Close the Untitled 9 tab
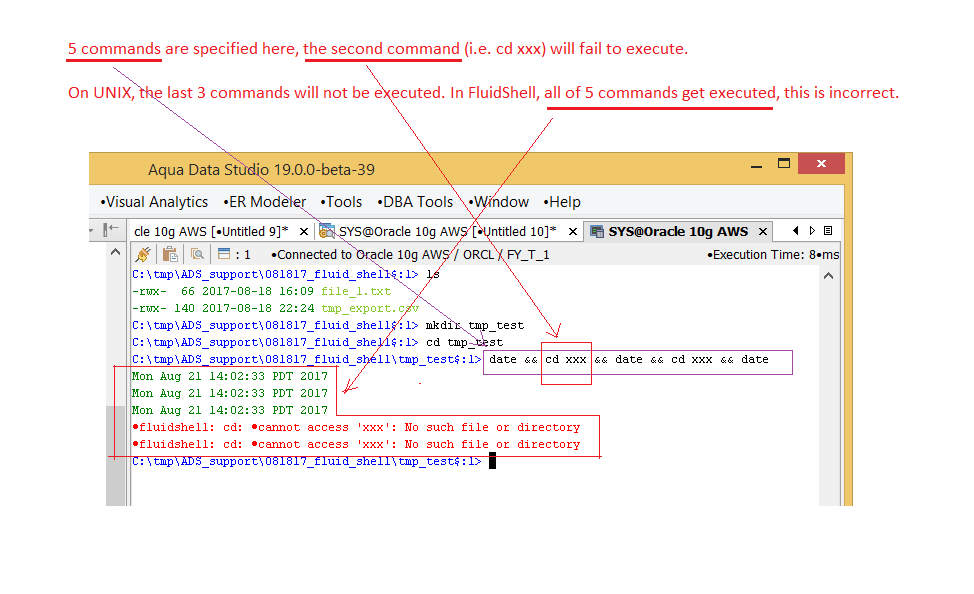The height and width of the screenshot is (594, 974). click(x=304, y=232)
